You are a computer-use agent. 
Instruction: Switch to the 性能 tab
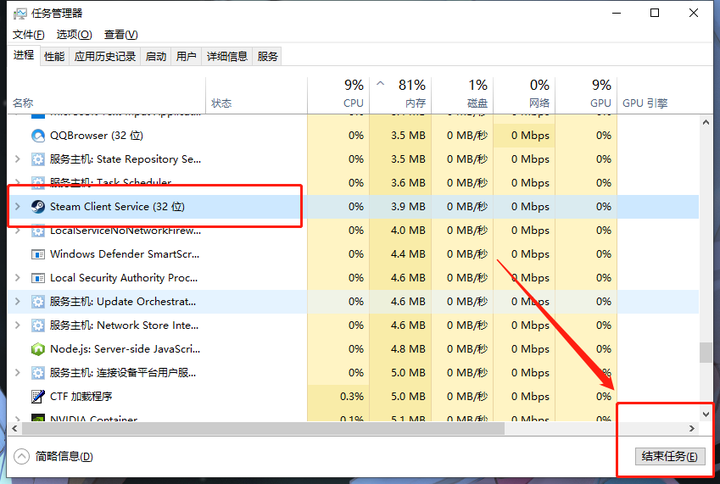click(54, 56)
